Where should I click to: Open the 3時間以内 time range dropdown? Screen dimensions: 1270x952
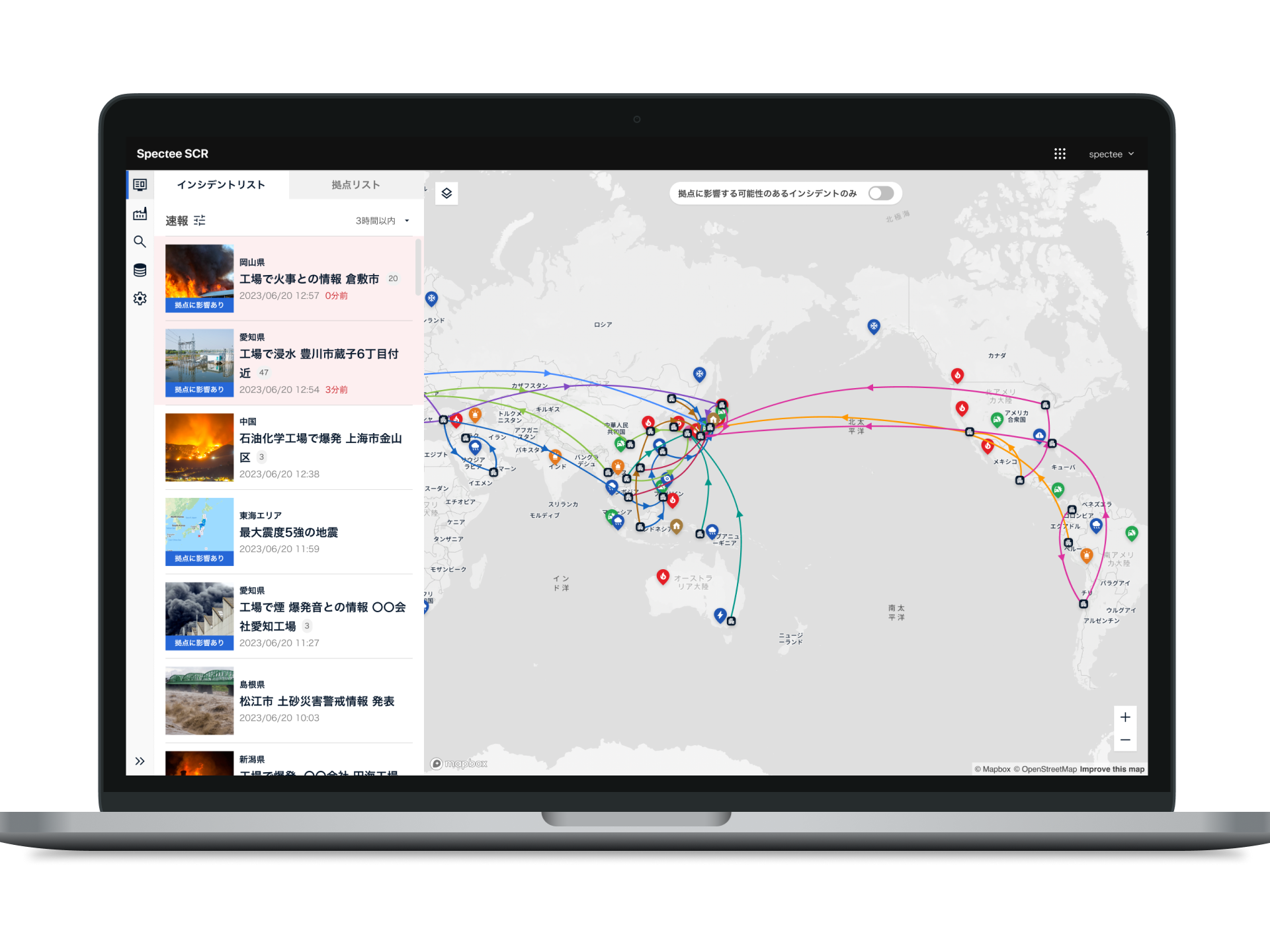pos(382,221)
